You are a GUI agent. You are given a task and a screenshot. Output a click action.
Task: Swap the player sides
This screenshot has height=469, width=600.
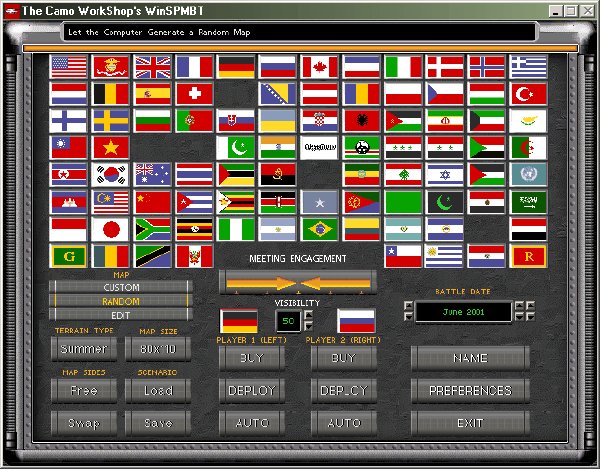pos(84,423)
